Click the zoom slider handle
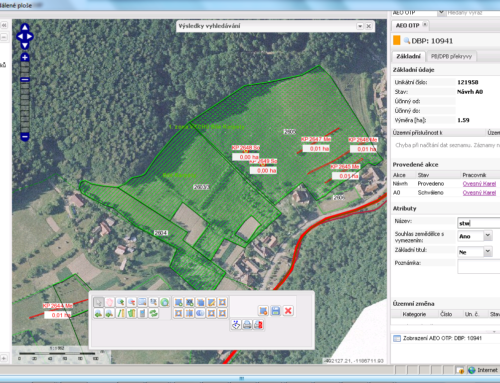The height and width of the screenshot is (383, 500). tap(25, 79)
